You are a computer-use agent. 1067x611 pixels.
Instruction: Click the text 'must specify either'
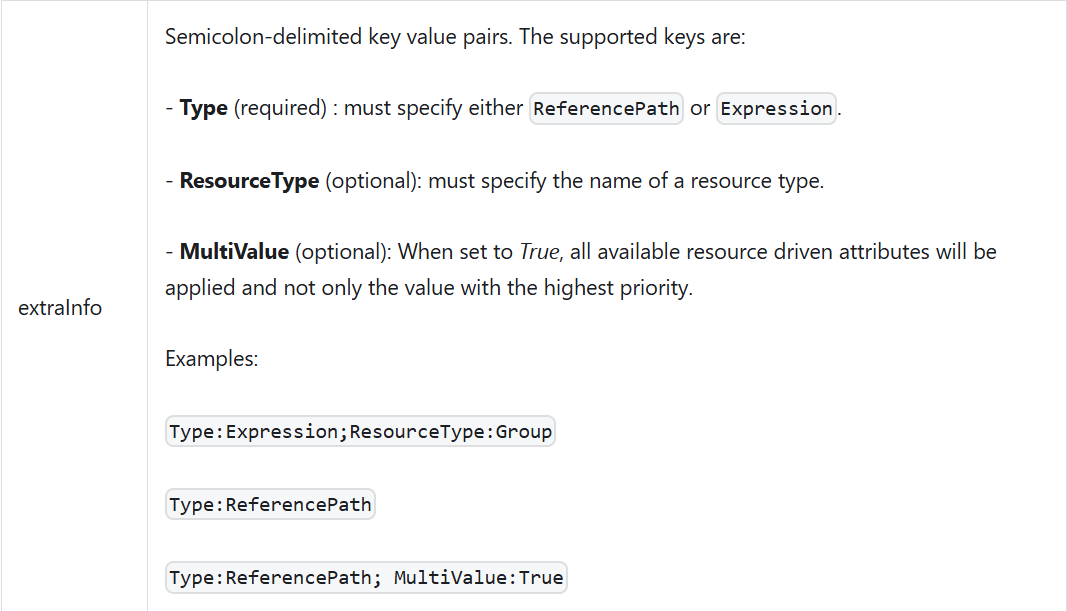[433, 108]
